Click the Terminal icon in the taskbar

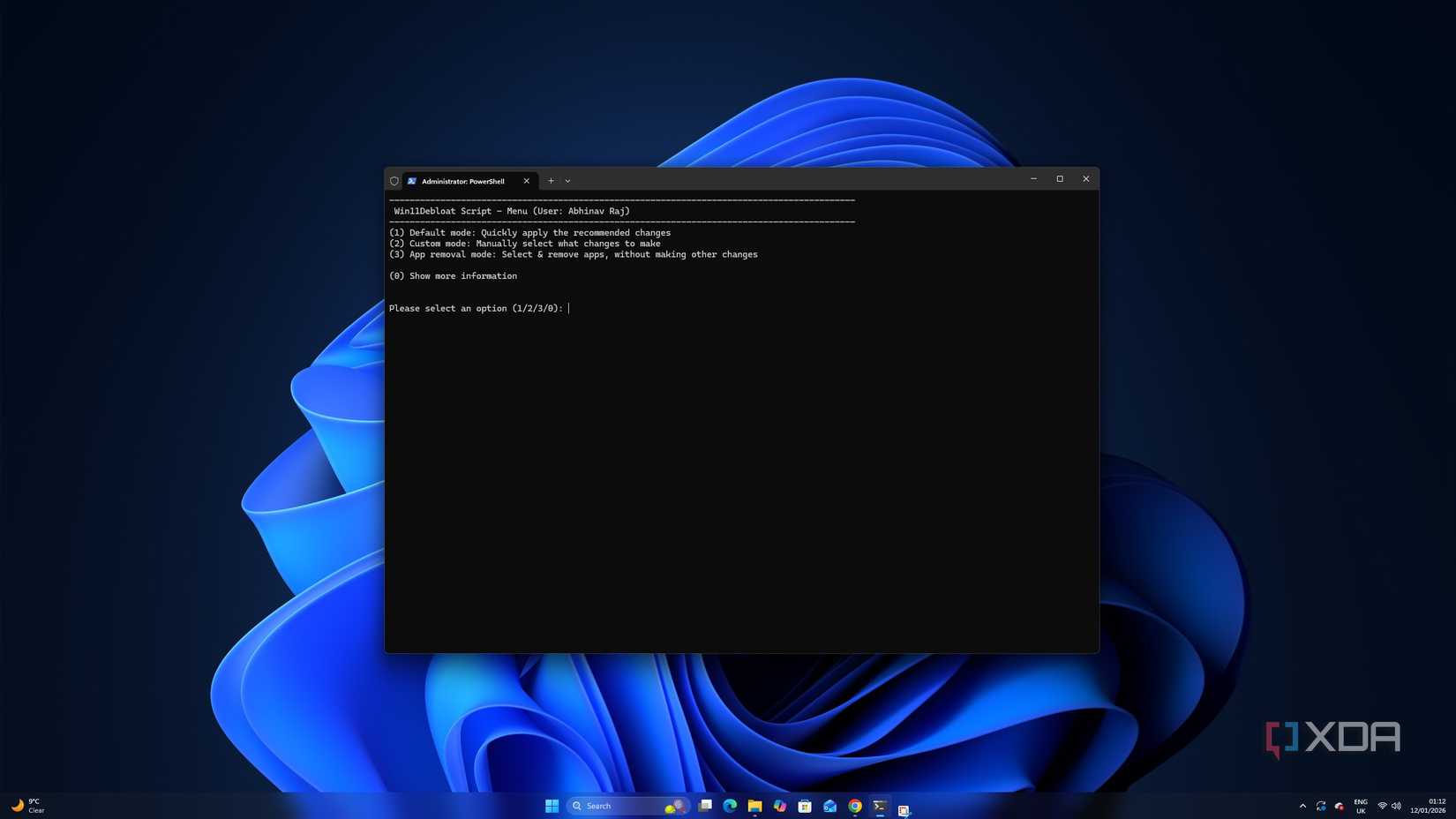tap(880, 806)
